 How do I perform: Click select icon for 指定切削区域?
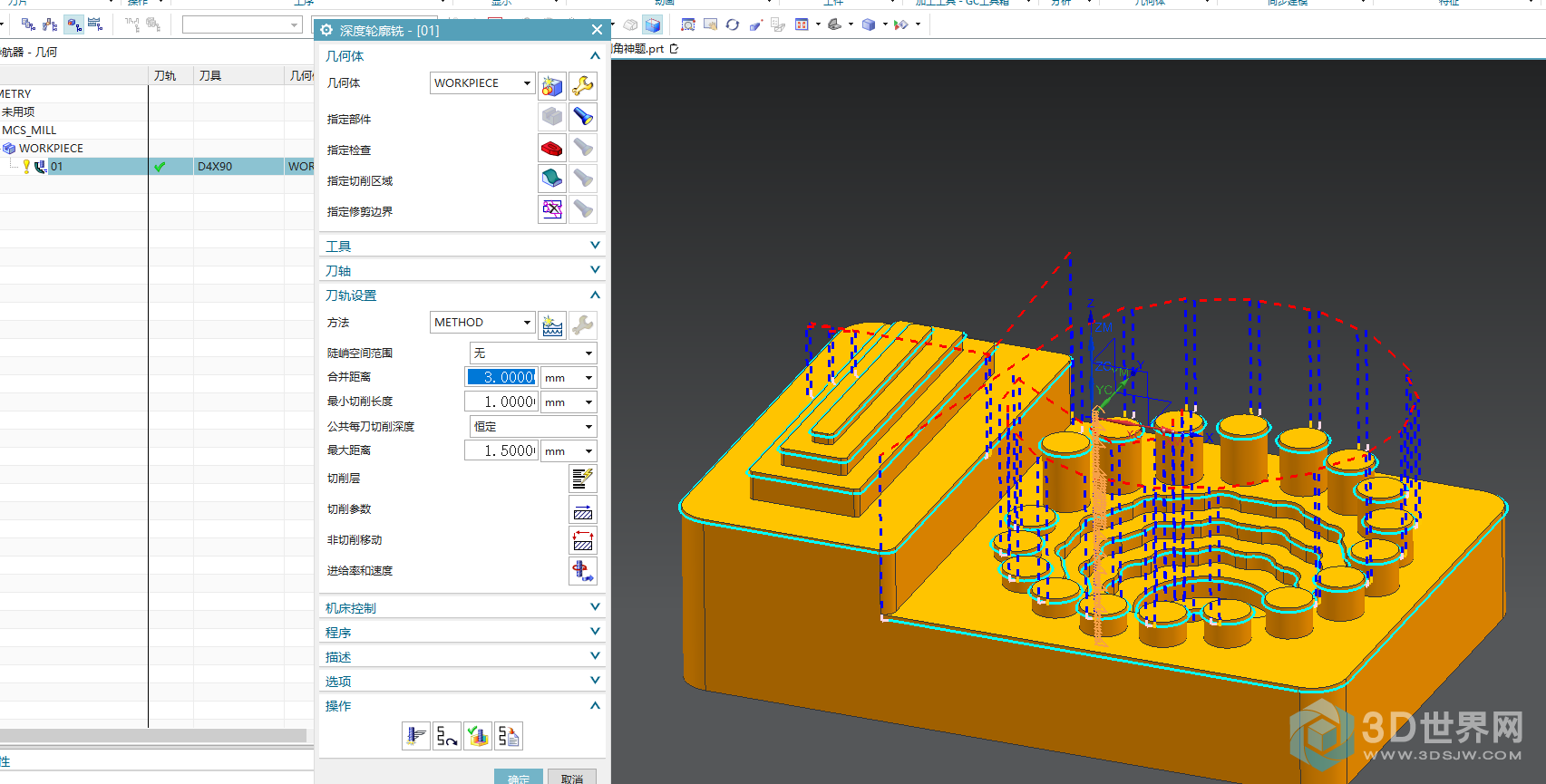[552, 179]
